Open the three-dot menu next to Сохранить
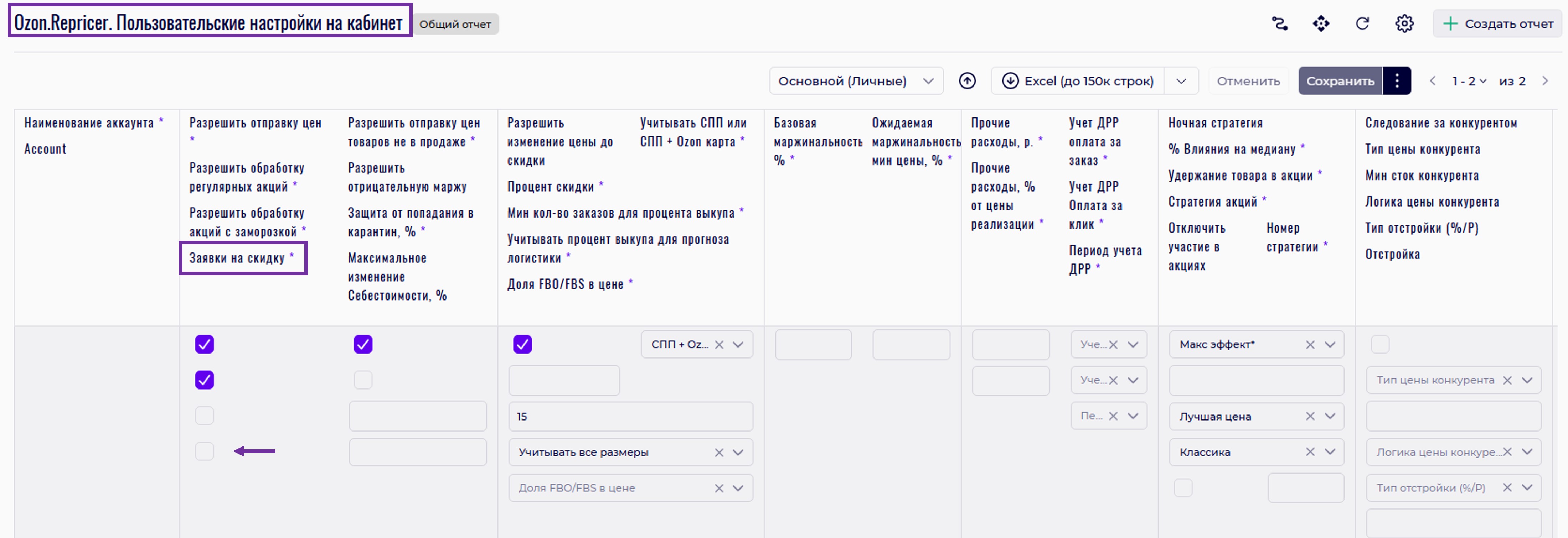 click(x=1397, y=81)
